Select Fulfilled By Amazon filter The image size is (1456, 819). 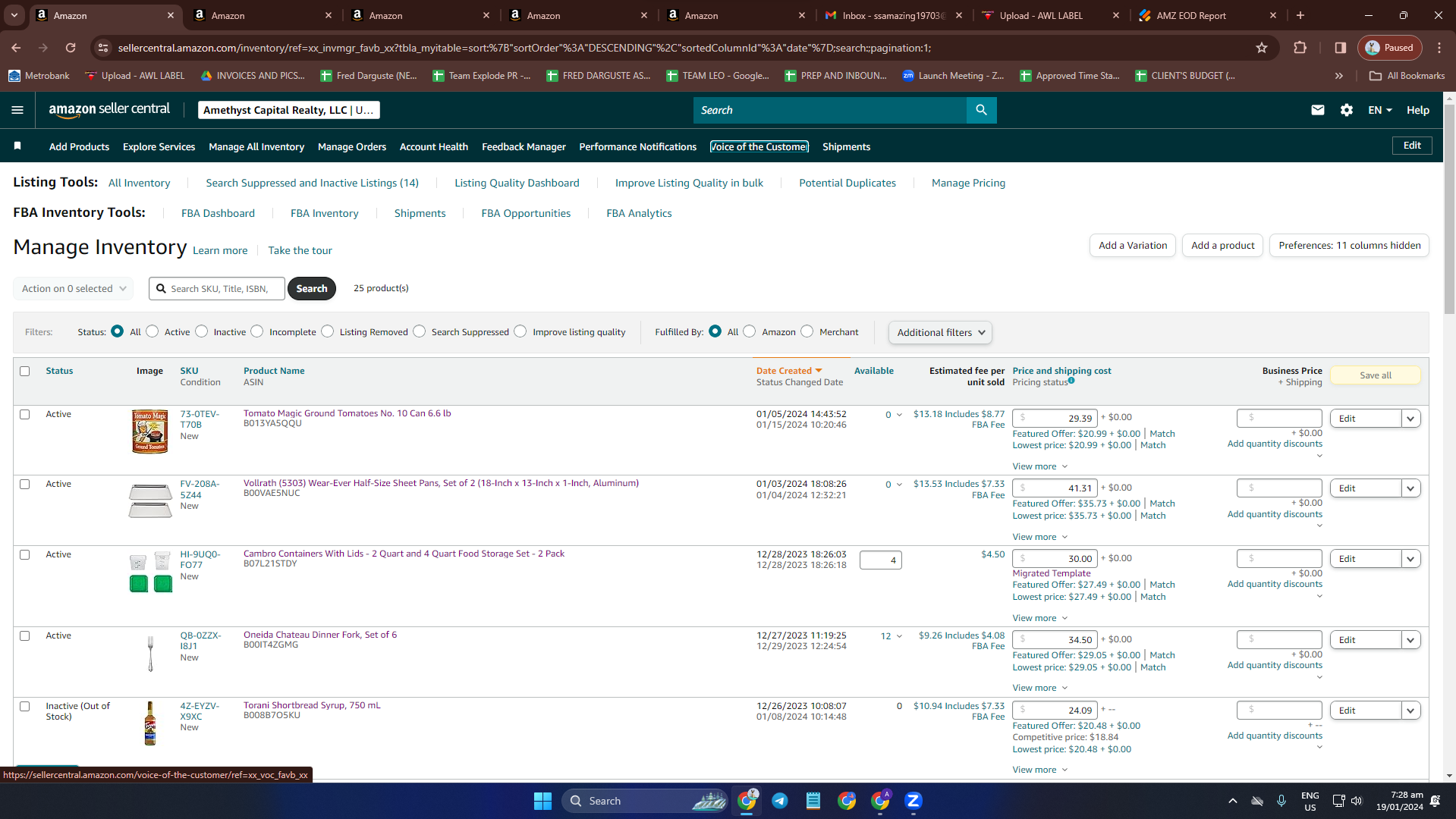(750, 331)
